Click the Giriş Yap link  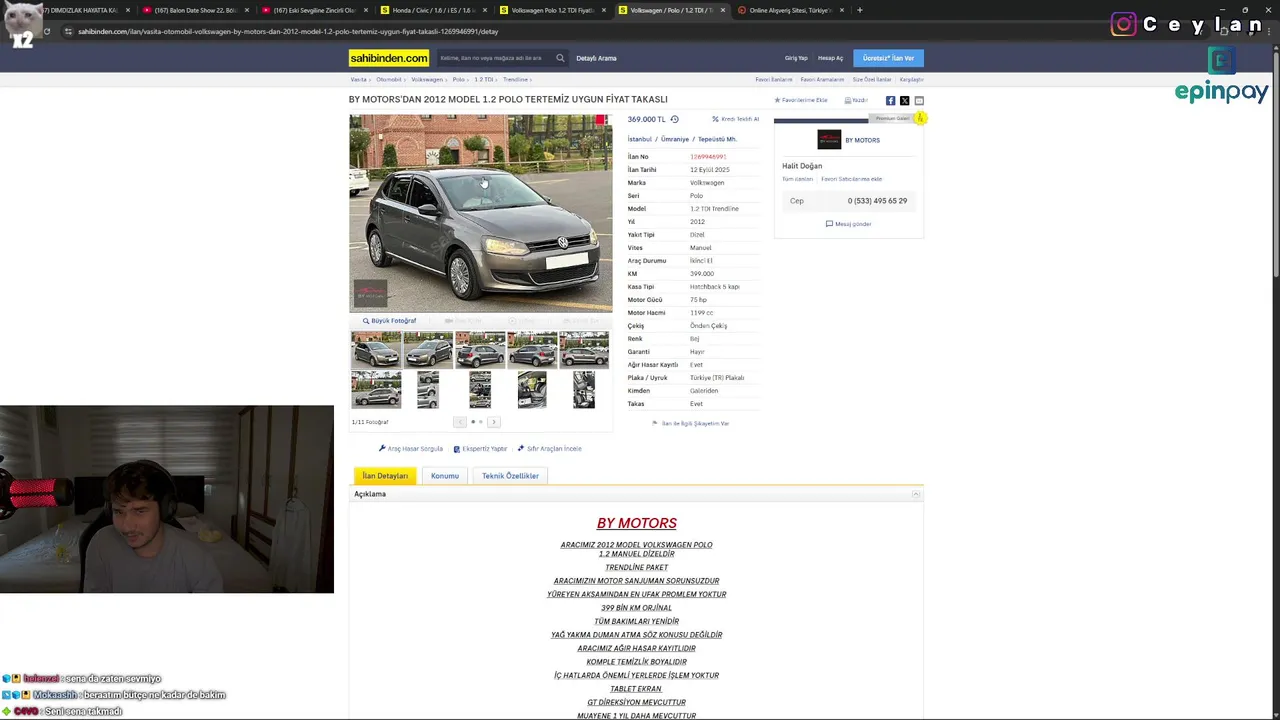tap(796, 58)
